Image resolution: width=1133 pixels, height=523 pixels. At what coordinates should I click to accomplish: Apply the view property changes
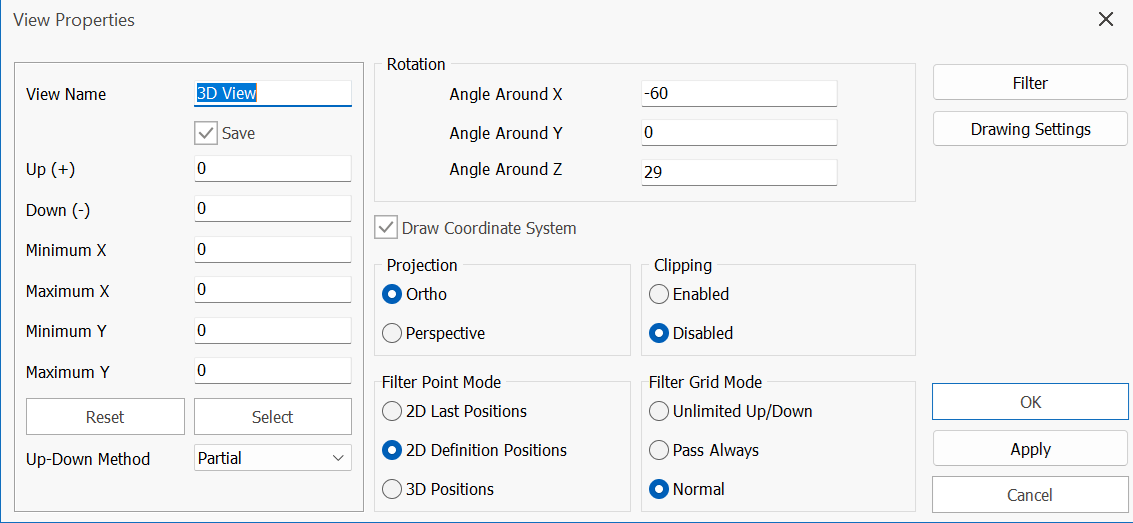pyautogui.click(x=1030, y=449)
